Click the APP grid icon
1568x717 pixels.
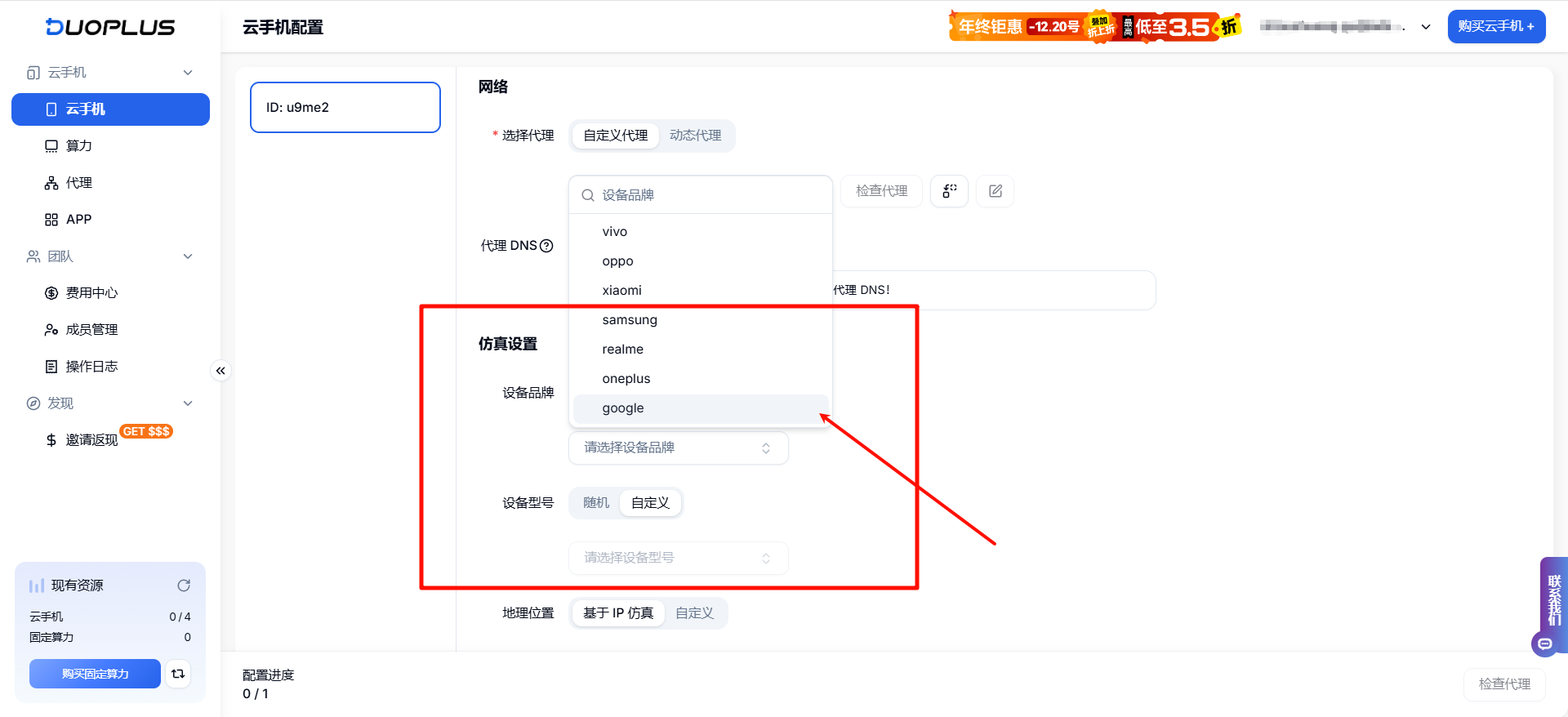pyautogui.click(x=51, y=220)
